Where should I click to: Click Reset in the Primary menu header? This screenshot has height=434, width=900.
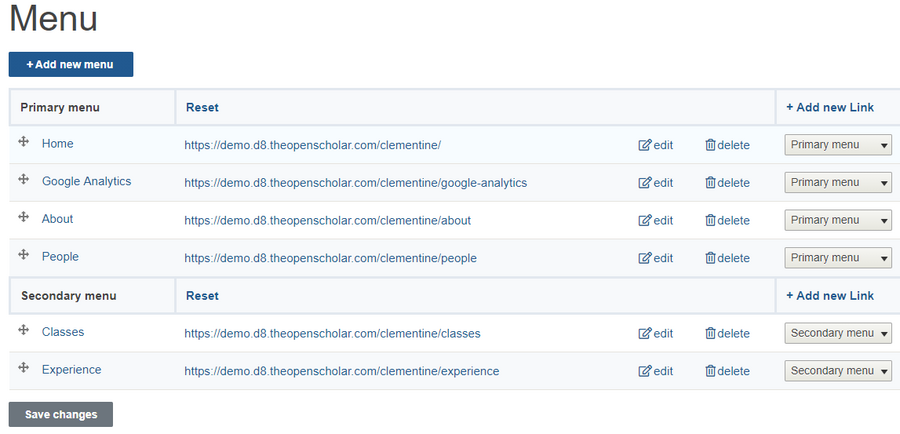[x=202, y=107]
